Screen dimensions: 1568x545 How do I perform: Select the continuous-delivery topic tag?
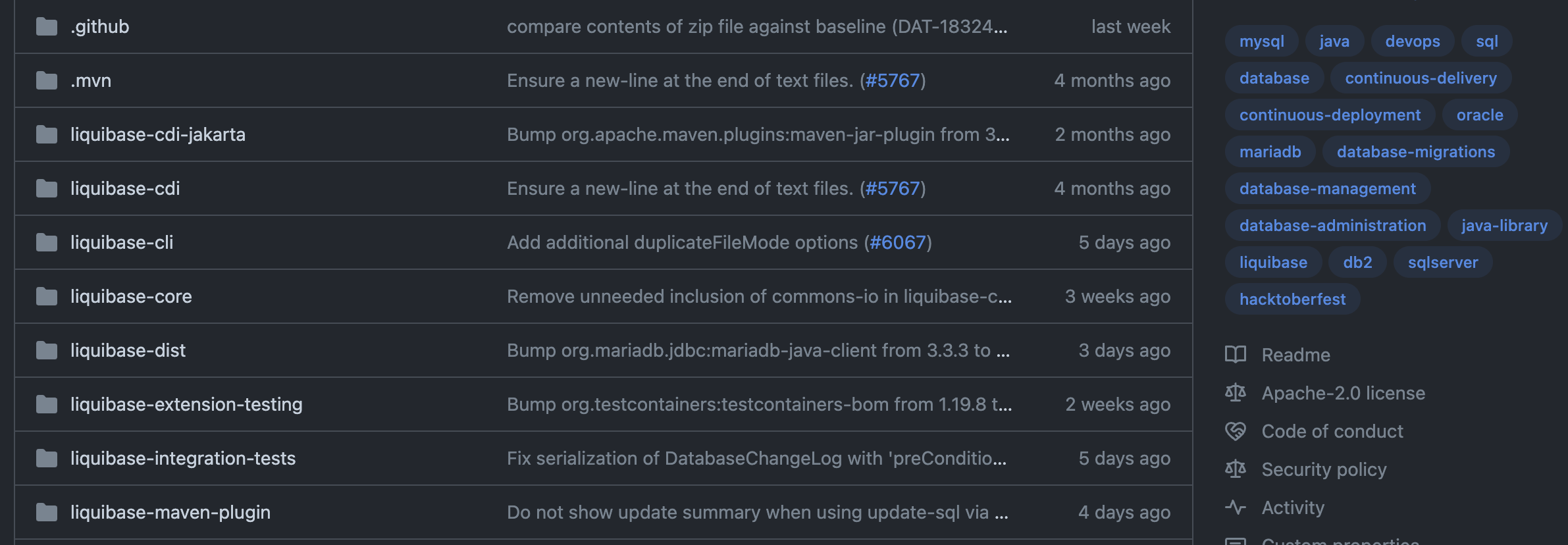click(x=1421, y=78)
